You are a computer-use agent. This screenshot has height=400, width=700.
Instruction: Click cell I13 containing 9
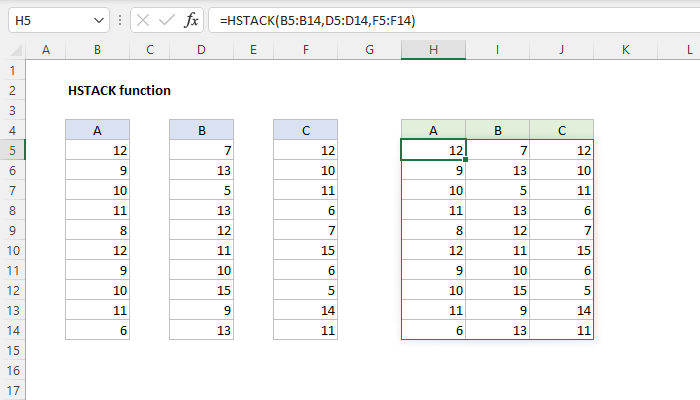[x=497, y=310]
